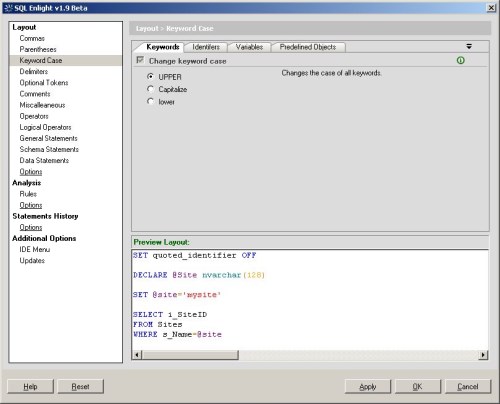Close the SQL Enlight dialog window
This screenshot has width=500, height=404.
point(491,8)
